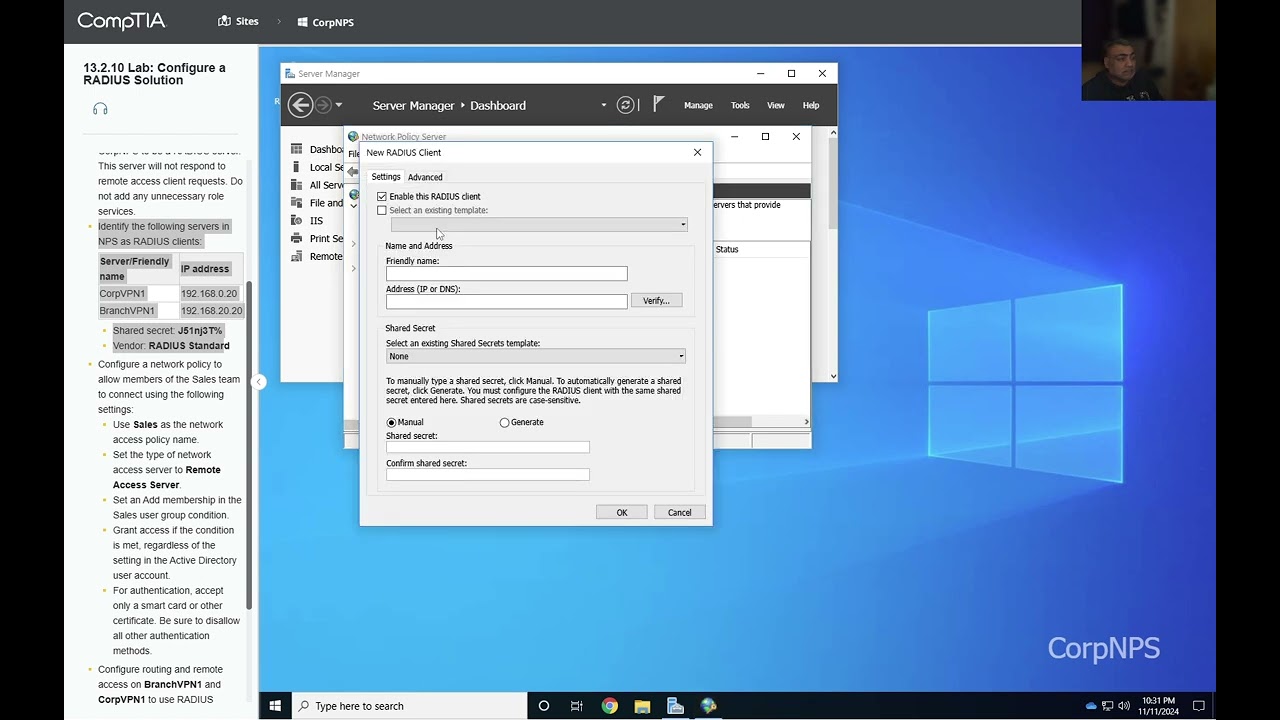
Task: Click the Verify address button
Action: [x=656, y=301]
